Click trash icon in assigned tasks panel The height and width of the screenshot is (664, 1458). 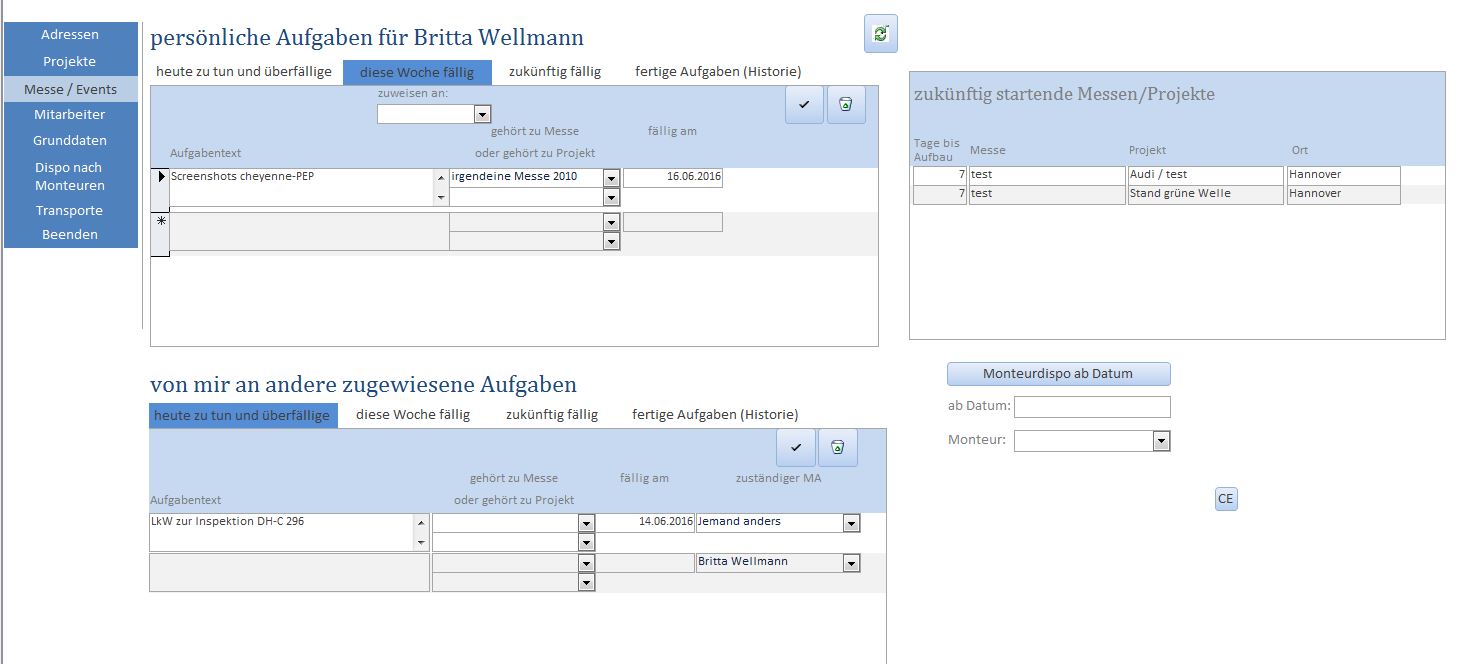pos(838,447)
